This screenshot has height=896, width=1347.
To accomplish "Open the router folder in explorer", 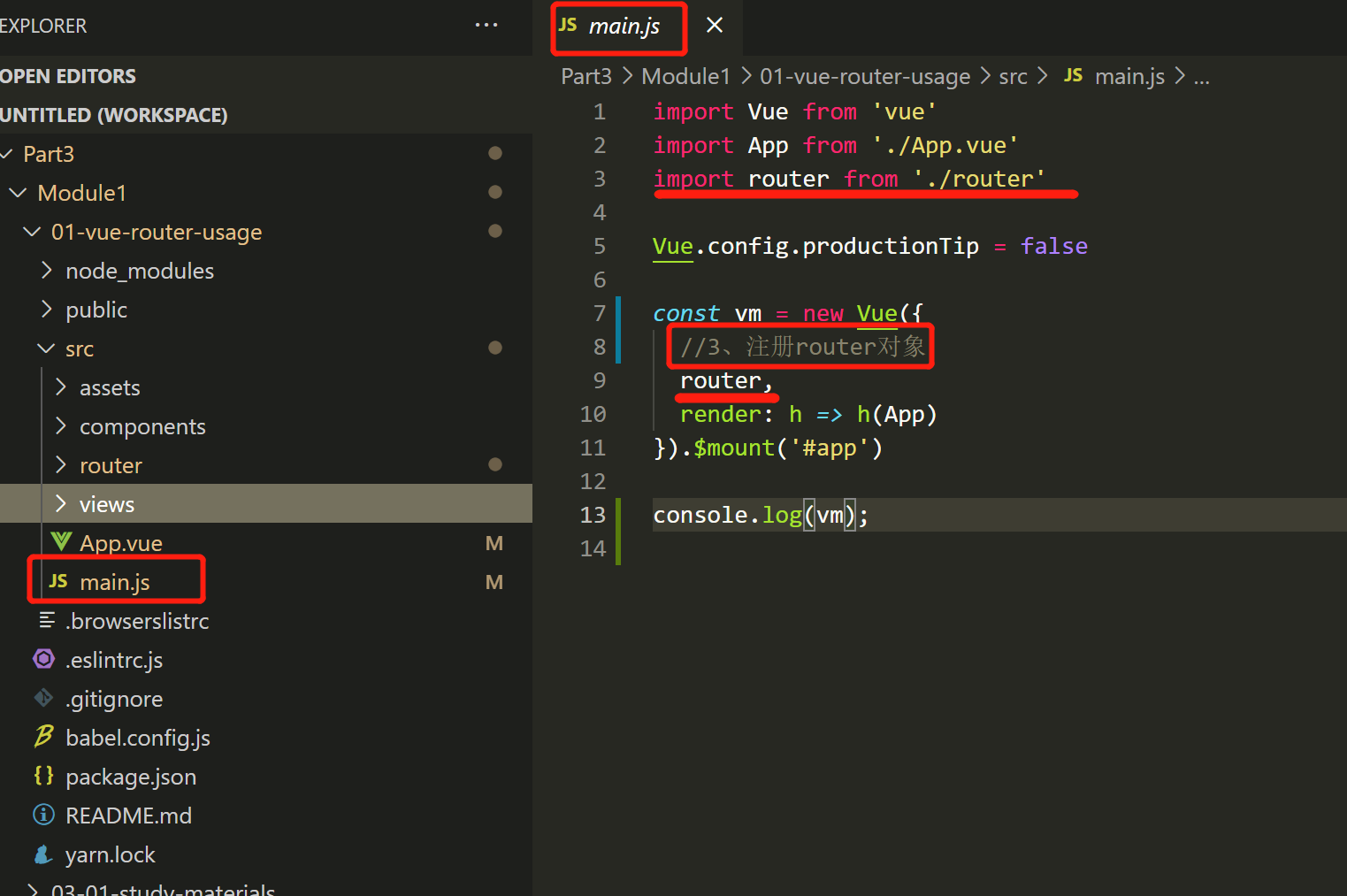I will point(111,465).
